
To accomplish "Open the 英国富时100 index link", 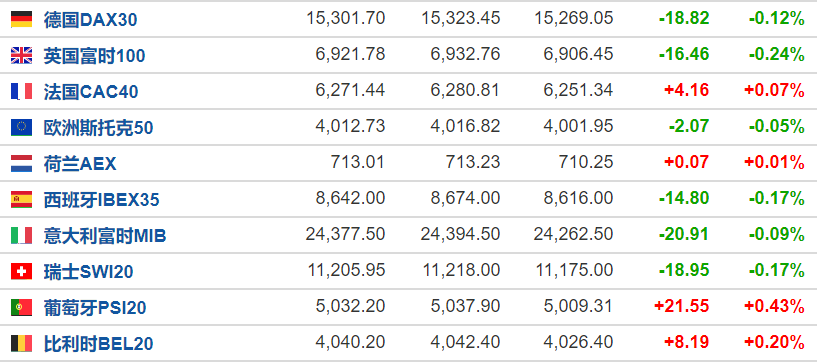I will (x=94, y=56).
